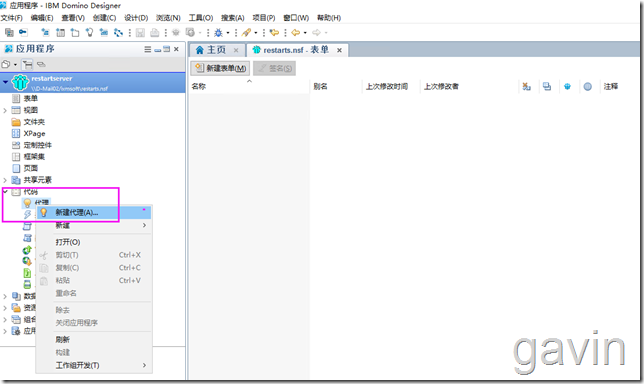This screenshot has width=644, height=384.
Task: Collapse the restartserver application node
Action: [x=5, y=82]
